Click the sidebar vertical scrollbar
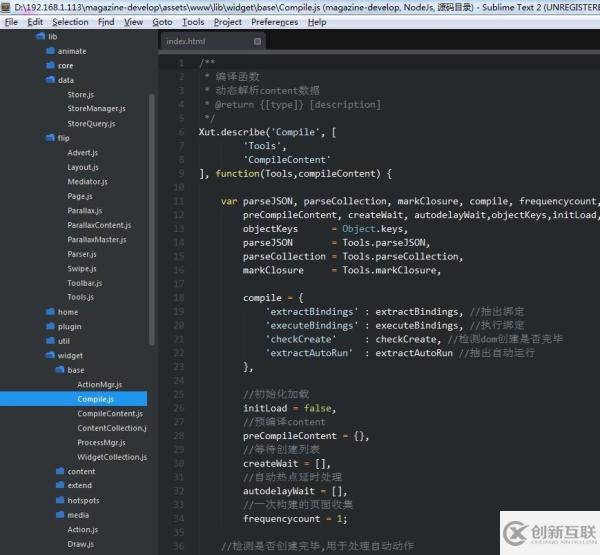600x555 pixels. click(152, 219)
